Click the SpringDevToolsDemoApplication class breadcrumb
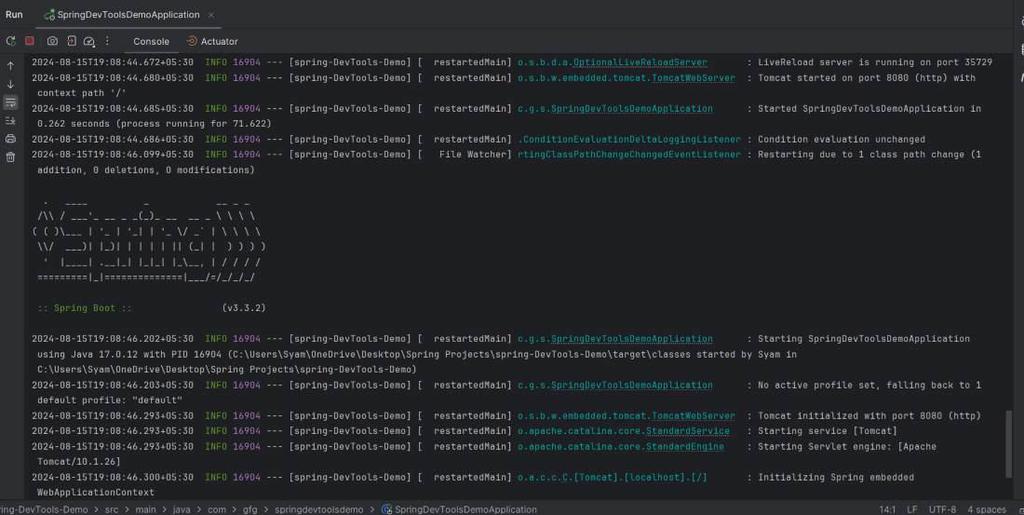 pos(466,509)
